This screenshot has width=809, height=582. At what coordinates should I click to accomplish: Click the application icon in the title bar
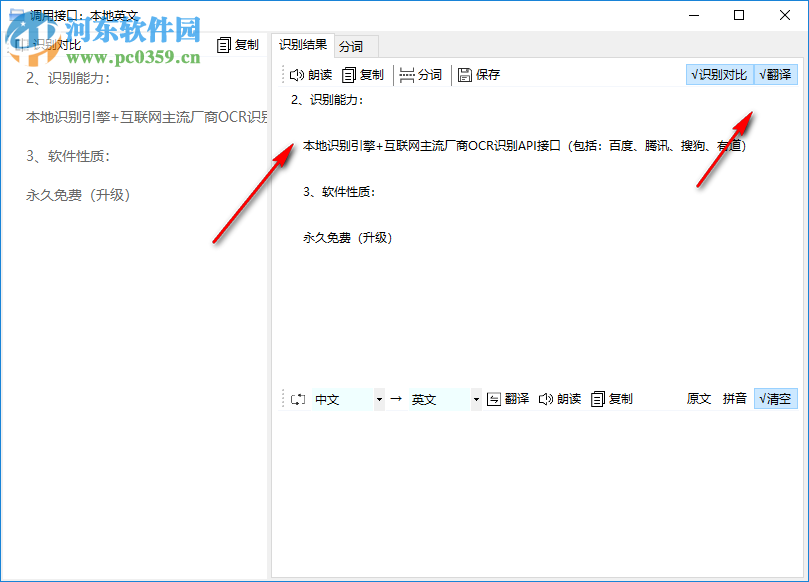click(14, 15)
